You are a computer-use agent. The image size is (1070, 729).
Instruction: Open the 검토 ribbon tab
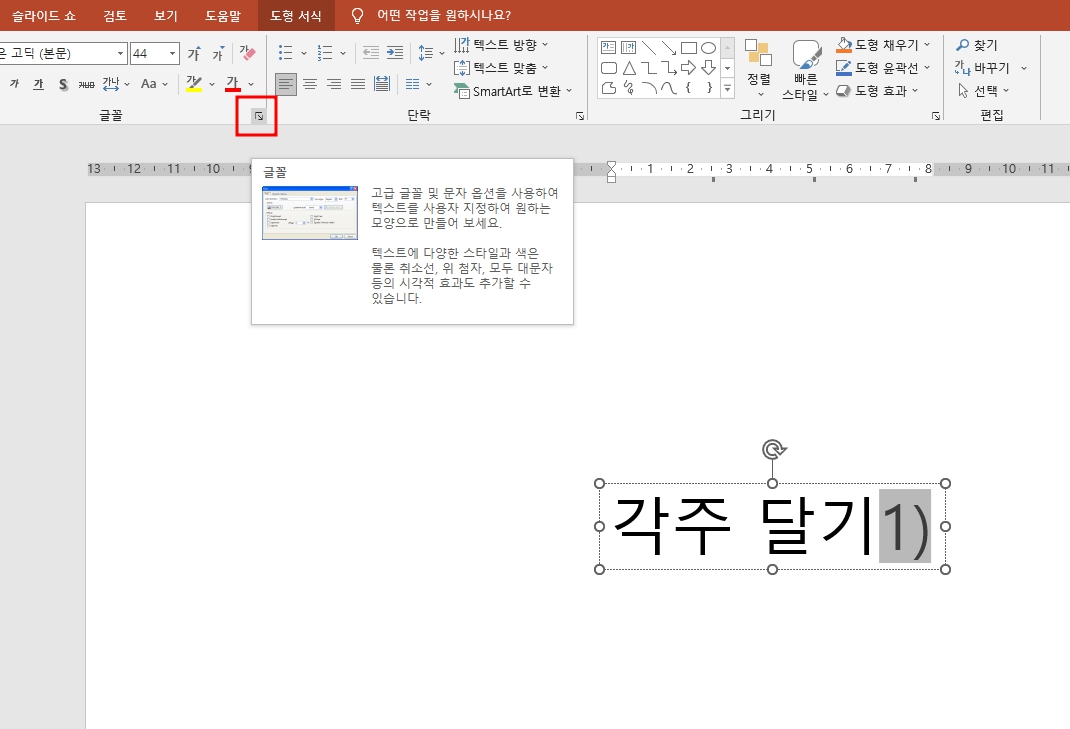tap(113, 15)
